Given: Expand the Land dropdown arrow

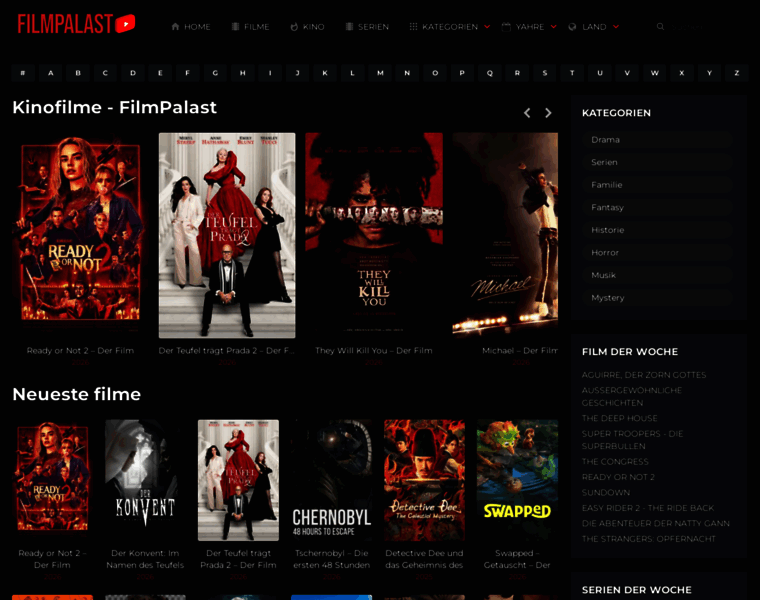Looking at the screenshot, I should 616,27.
